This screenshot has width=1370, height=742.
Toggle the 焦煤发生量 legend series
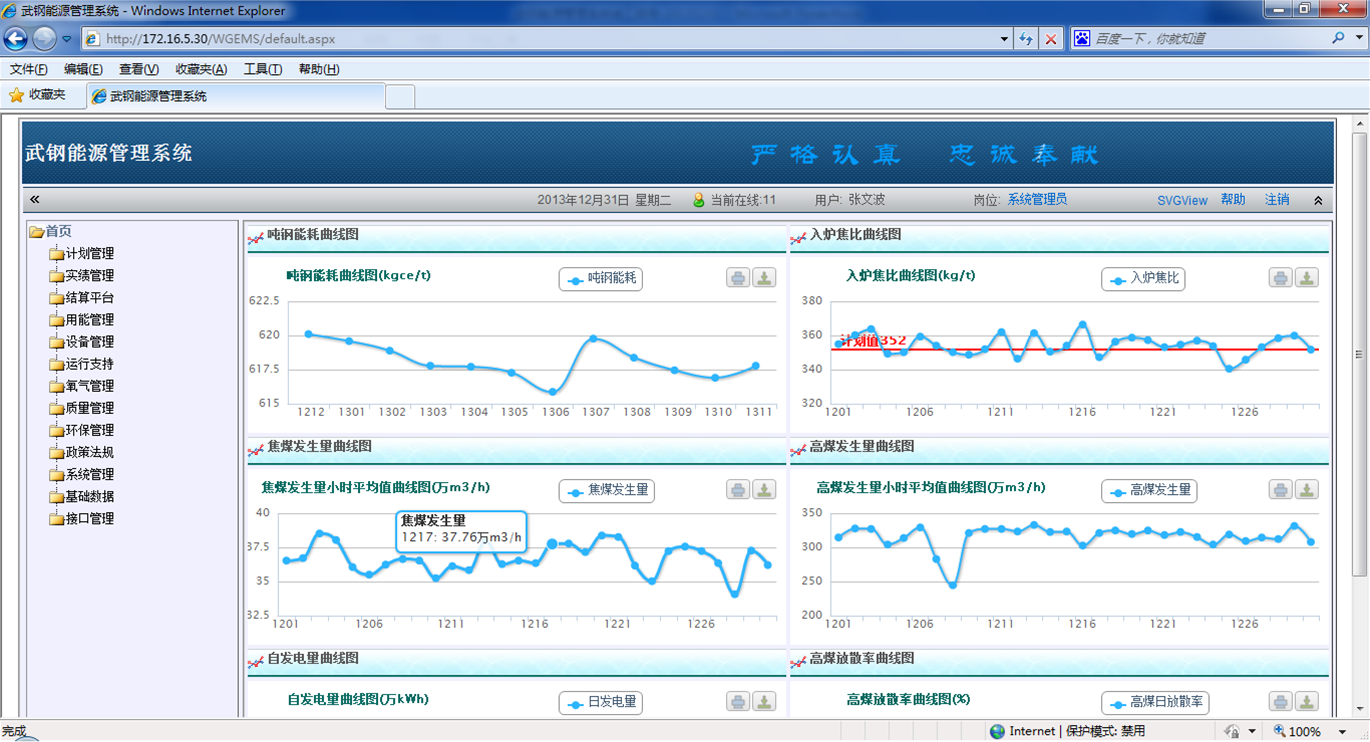tap(607, 491)
